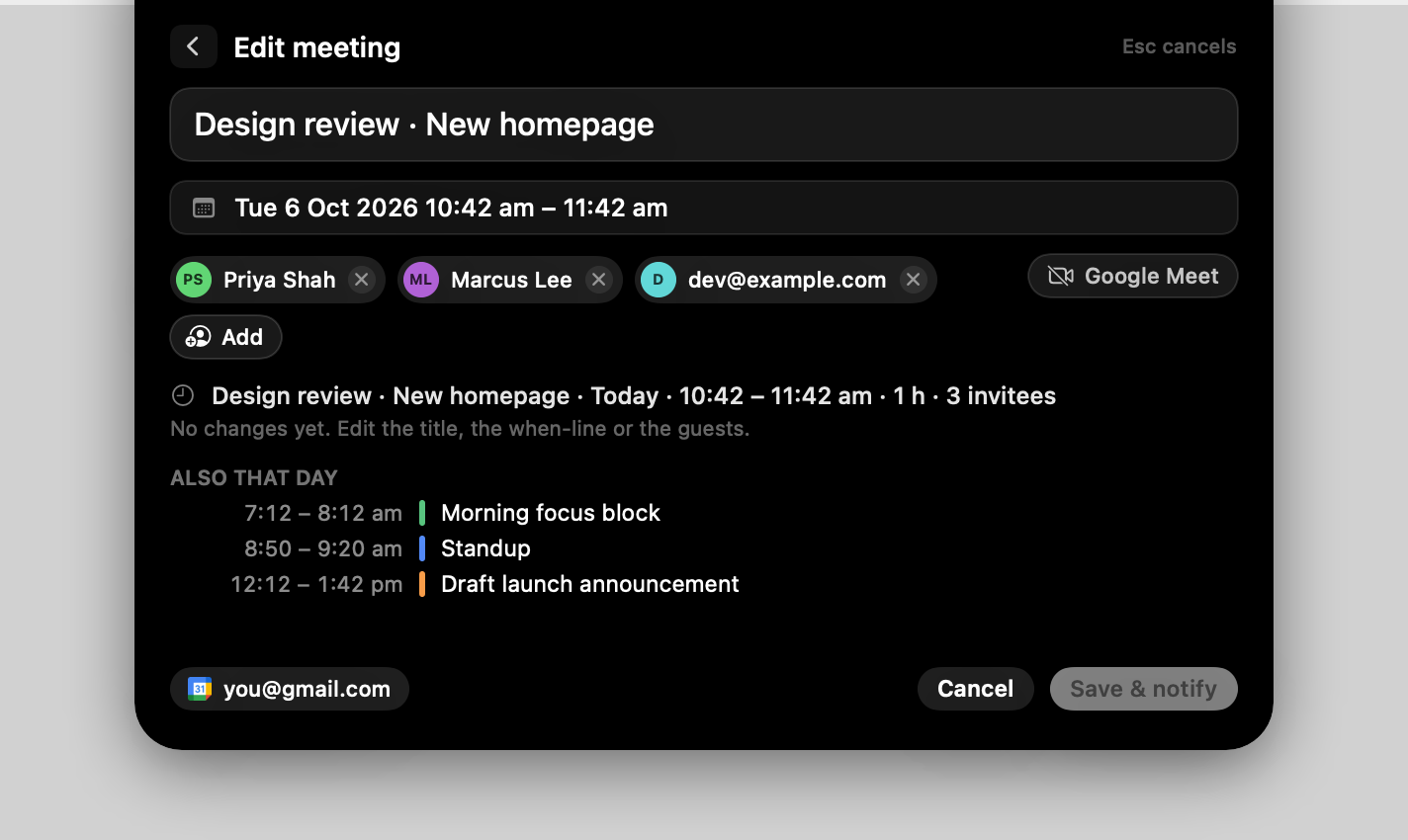
Task: Edit the date and time when-line
Action: click(x=704, y=208)
